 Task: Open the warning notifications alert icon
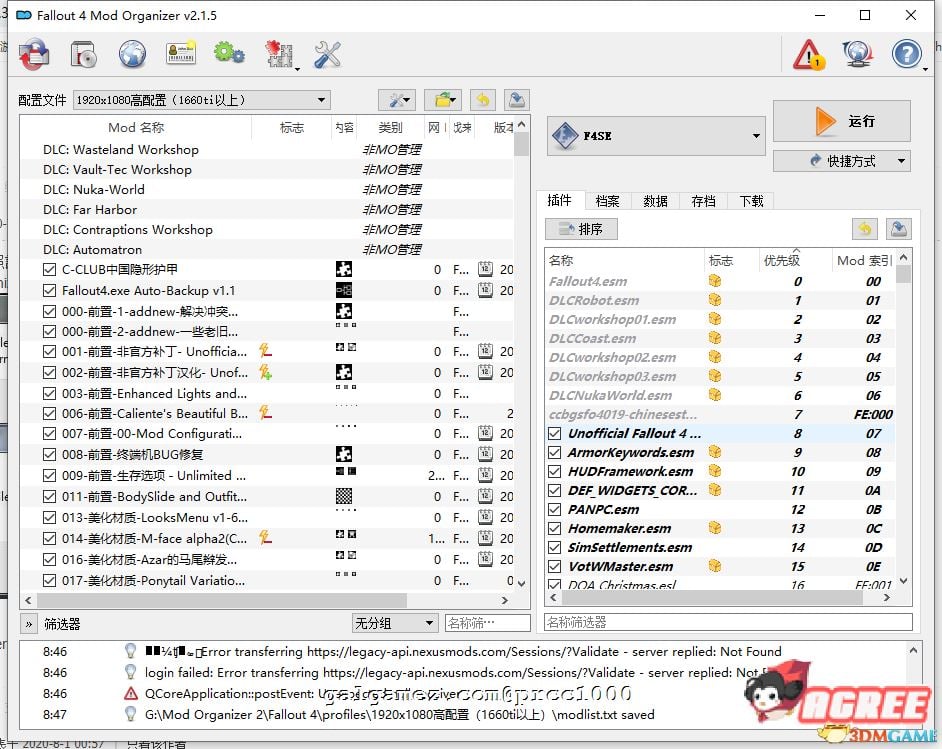pyautogui.click(x=809, y=55)
